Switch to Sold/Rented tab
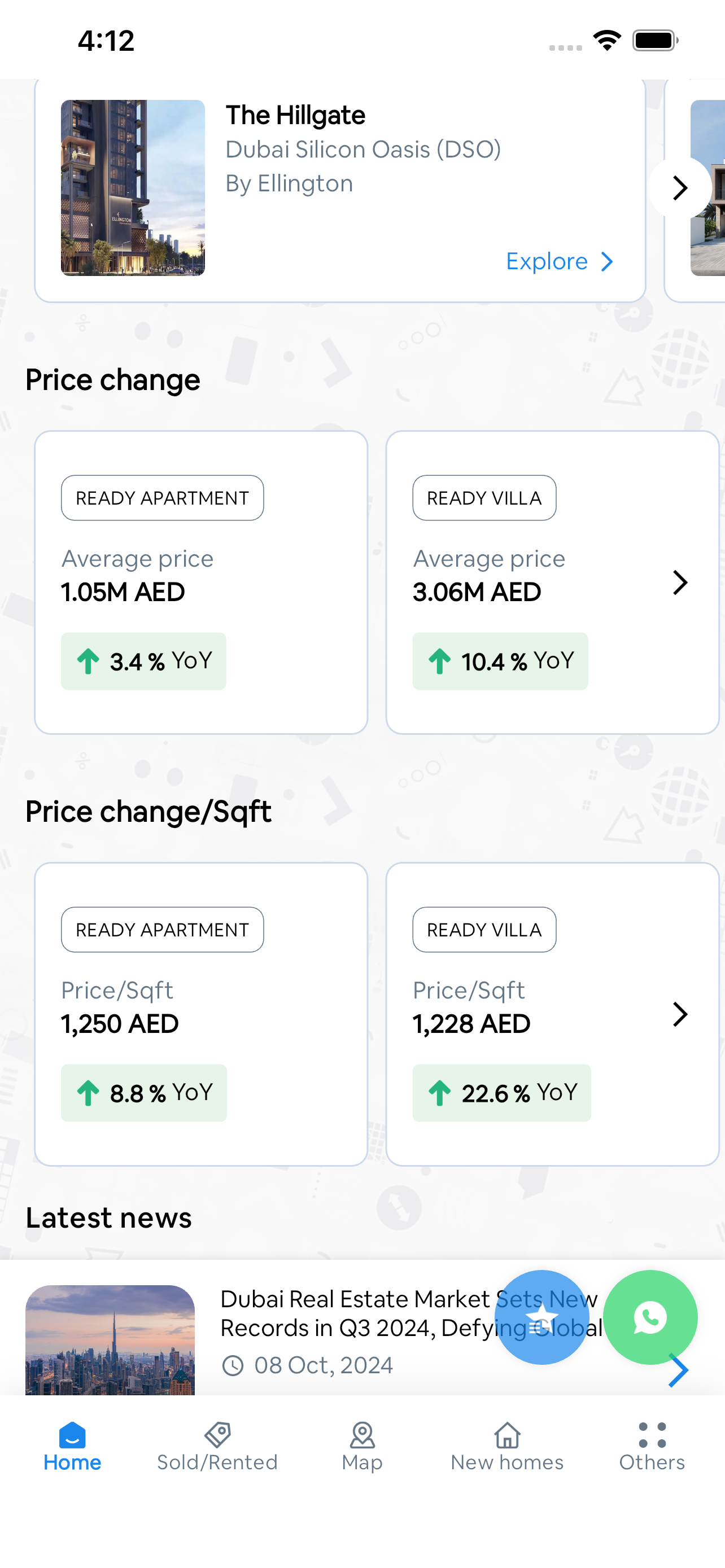This screenshot has height=1568, width=725. 217,1447
